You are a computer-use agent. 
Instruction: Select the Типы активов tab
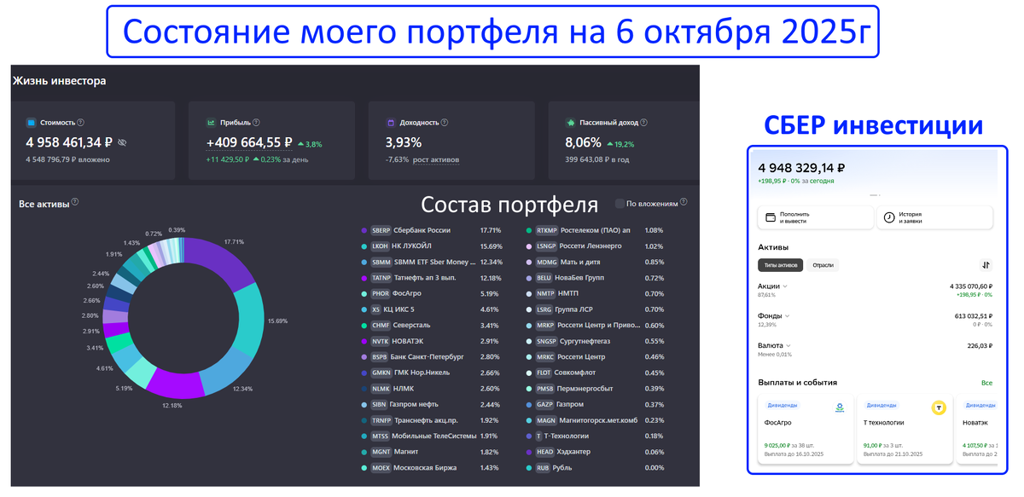[x=781, y=265]
